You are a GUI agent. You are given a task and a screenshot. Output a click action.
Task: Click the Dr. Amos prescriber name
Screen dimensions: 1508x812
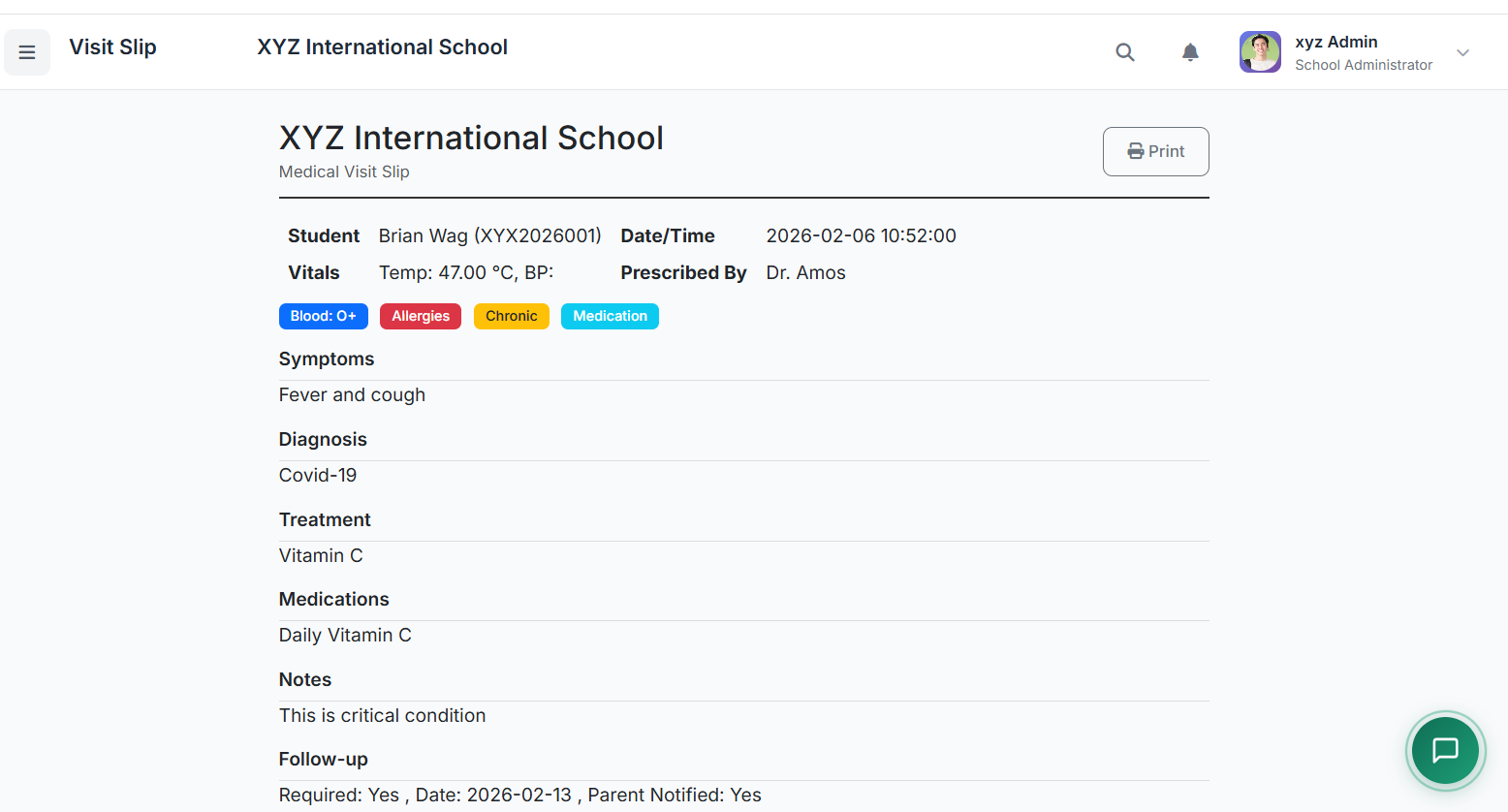pyautogui.click(x=805, y=272)
